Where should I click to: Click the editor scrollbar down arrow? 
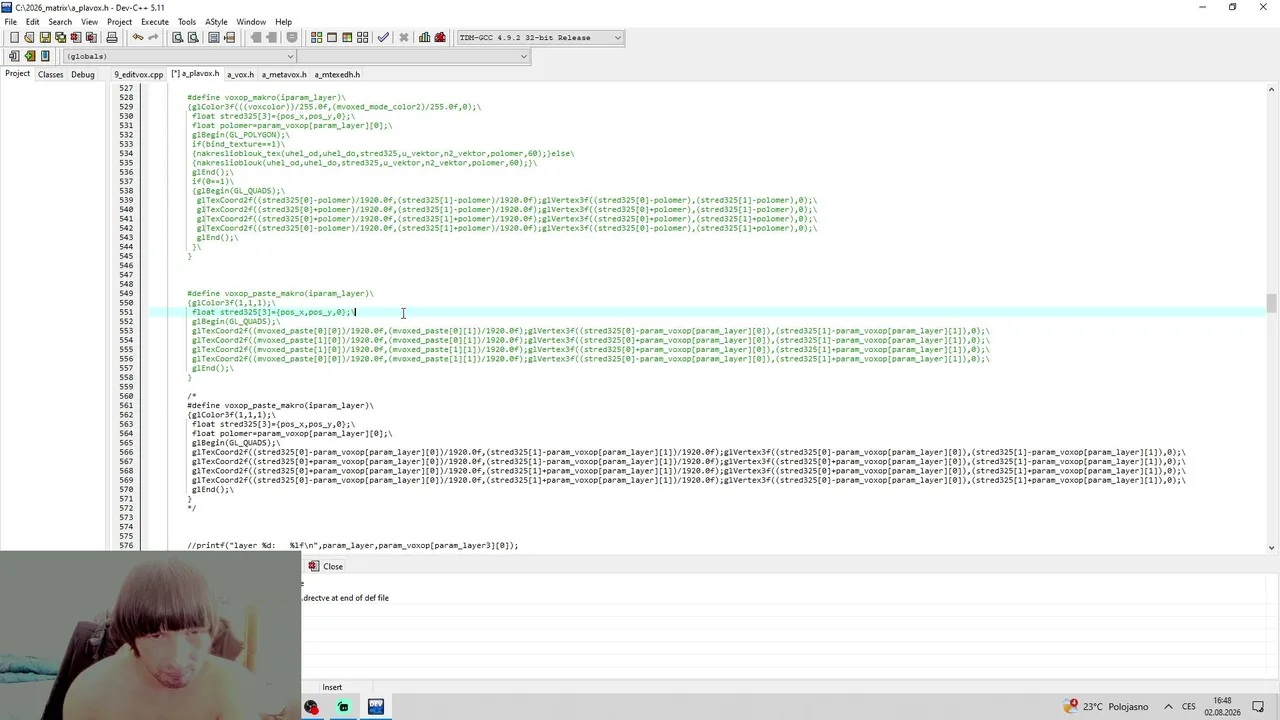[x=1272, y=547]
